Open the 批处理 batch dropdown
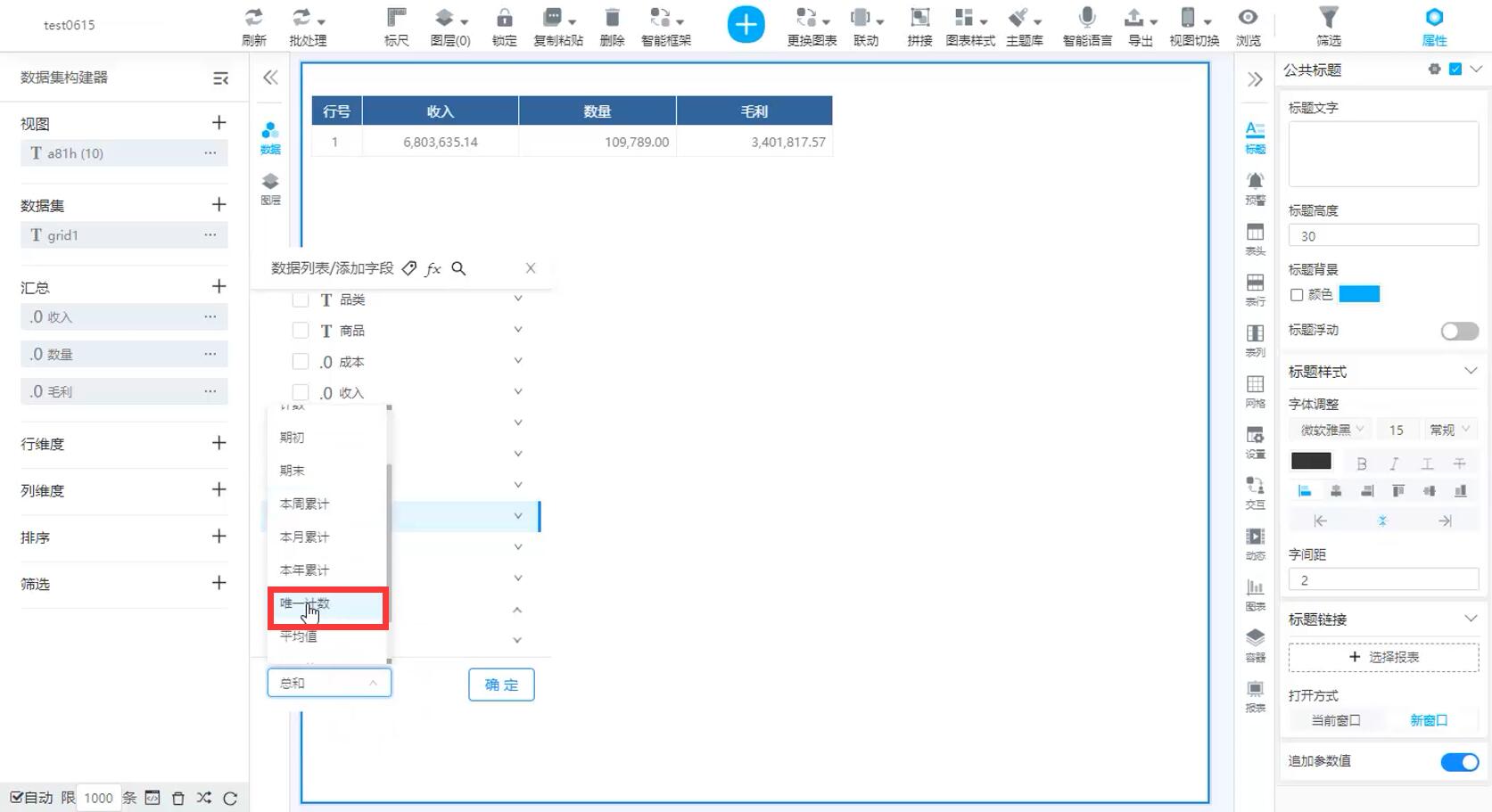1492x812 pixels. point(308,26)
